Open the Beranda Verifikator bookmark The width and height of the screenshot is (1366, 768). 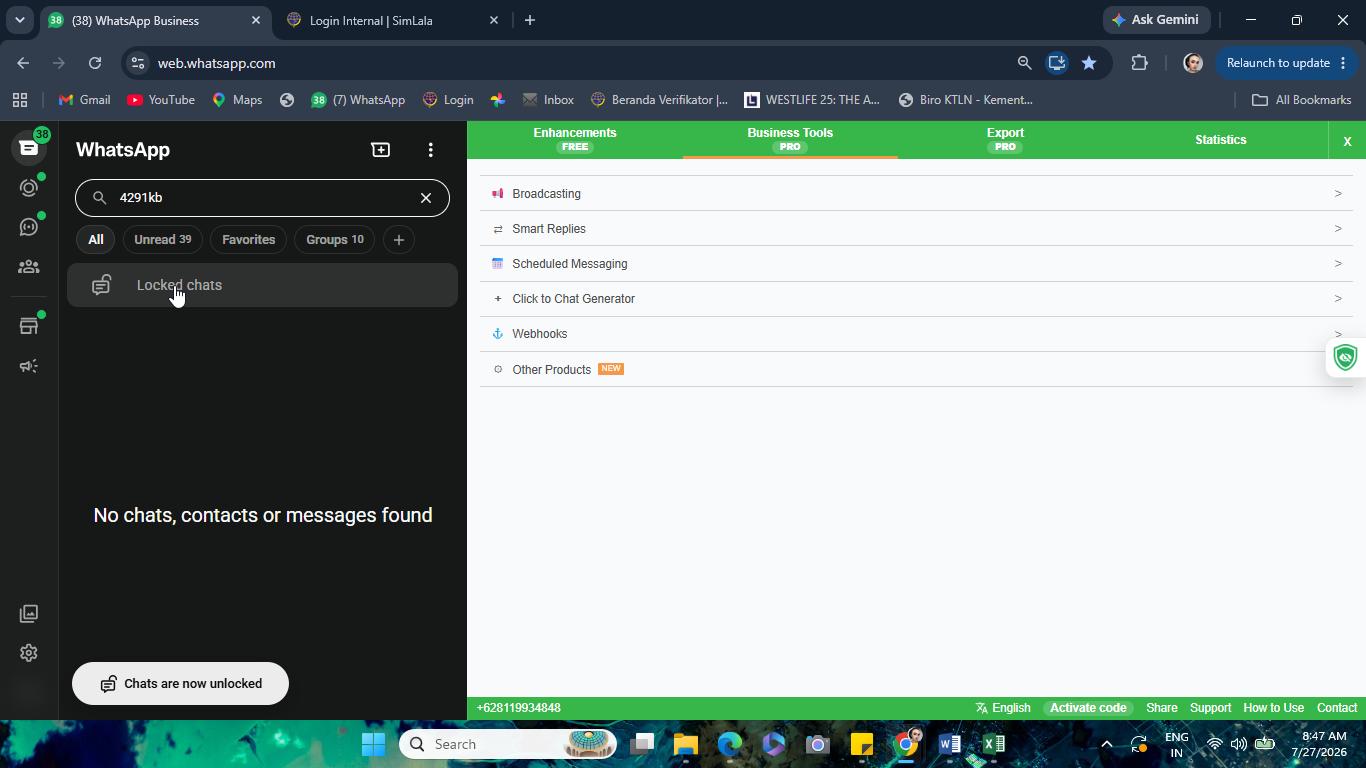pos(660,100)
